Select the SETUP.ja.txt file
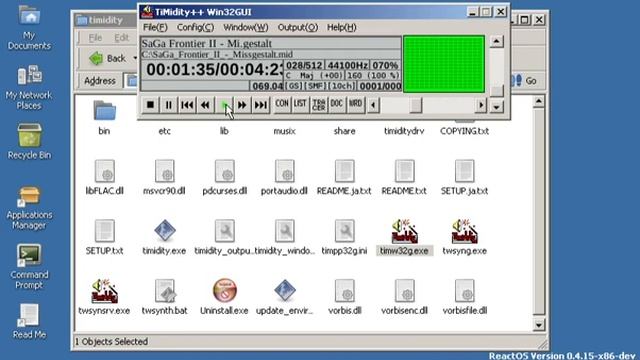 pos(464,177)
